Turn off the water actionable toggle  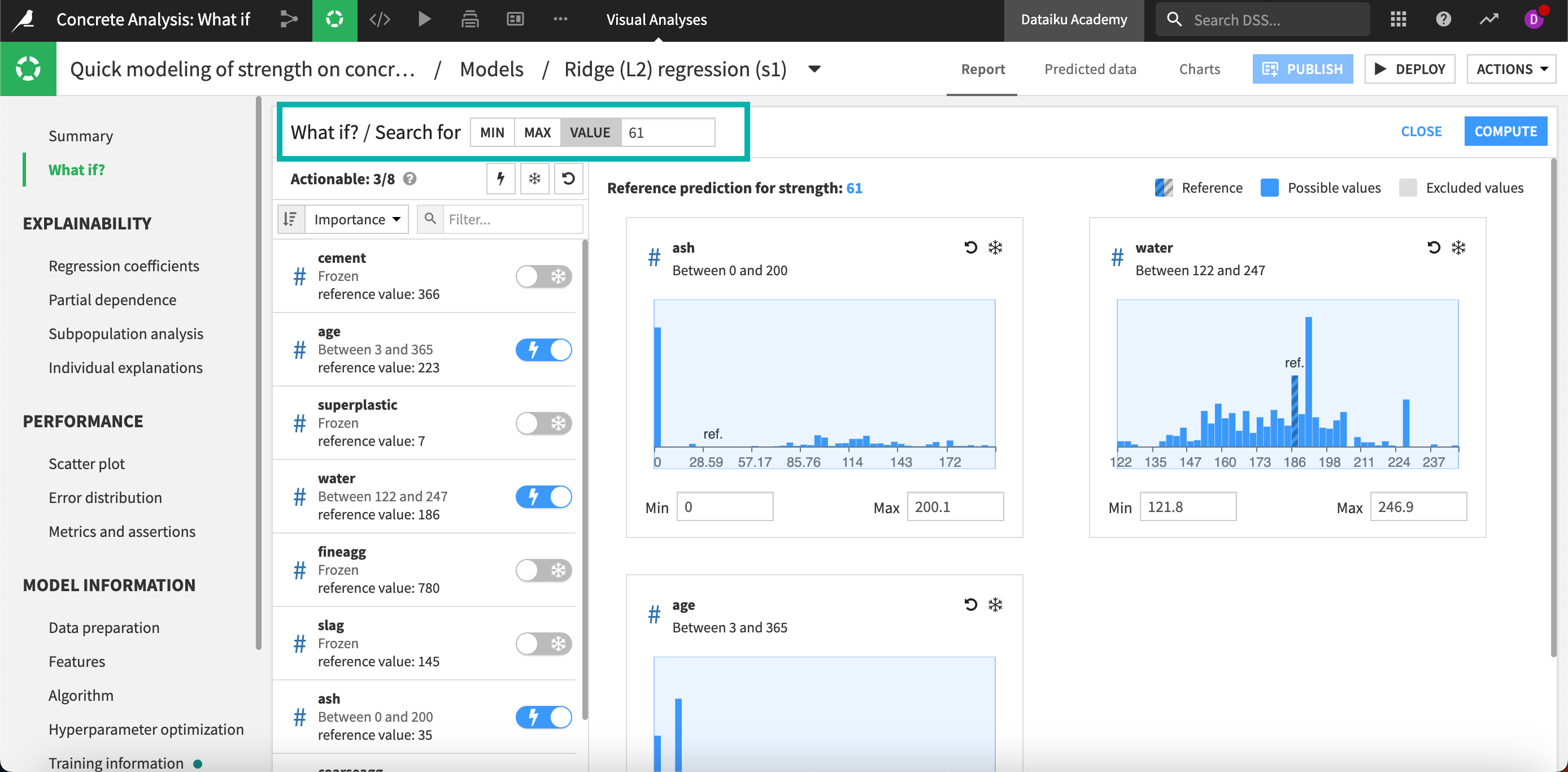(x=543, y=497)
